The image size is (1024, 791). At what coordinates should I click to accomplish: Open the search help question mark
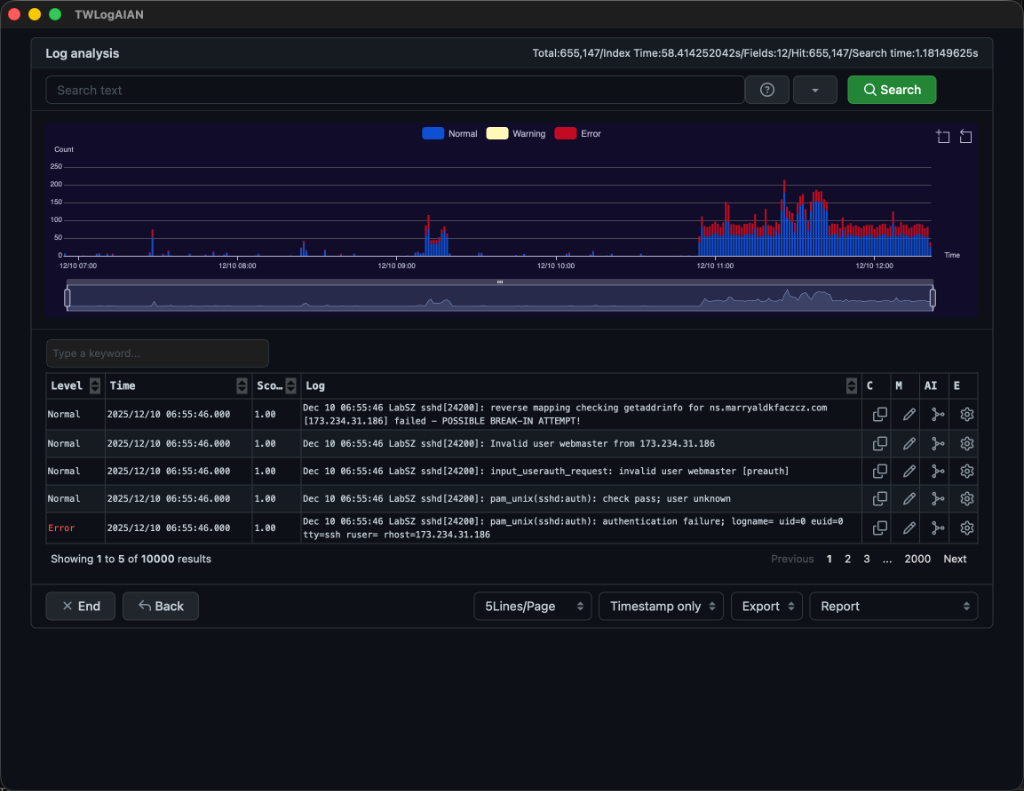click(x=767, y=90)
